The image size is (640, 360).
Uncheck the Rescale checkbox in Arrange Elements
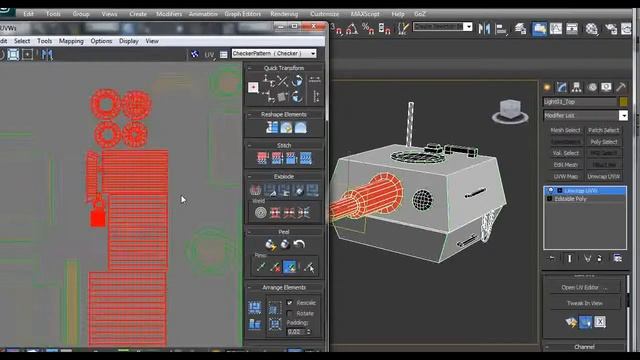point(289,302)
